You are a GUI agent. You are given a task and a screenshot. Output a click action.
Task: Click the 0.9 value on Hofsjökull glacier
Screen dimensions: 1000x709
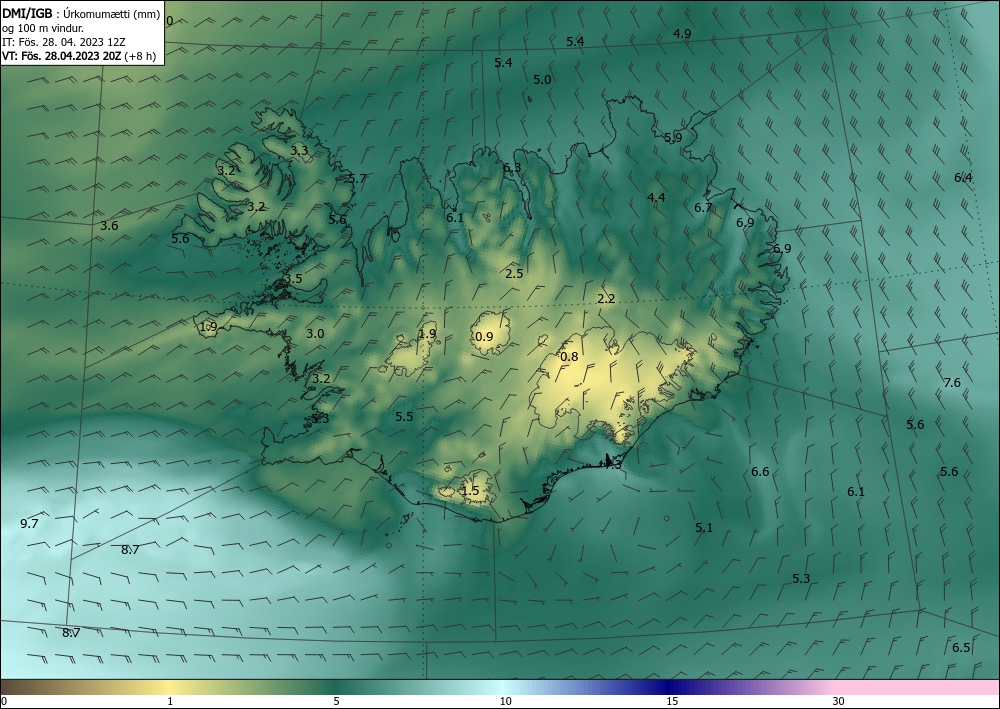tap(485, 336)
